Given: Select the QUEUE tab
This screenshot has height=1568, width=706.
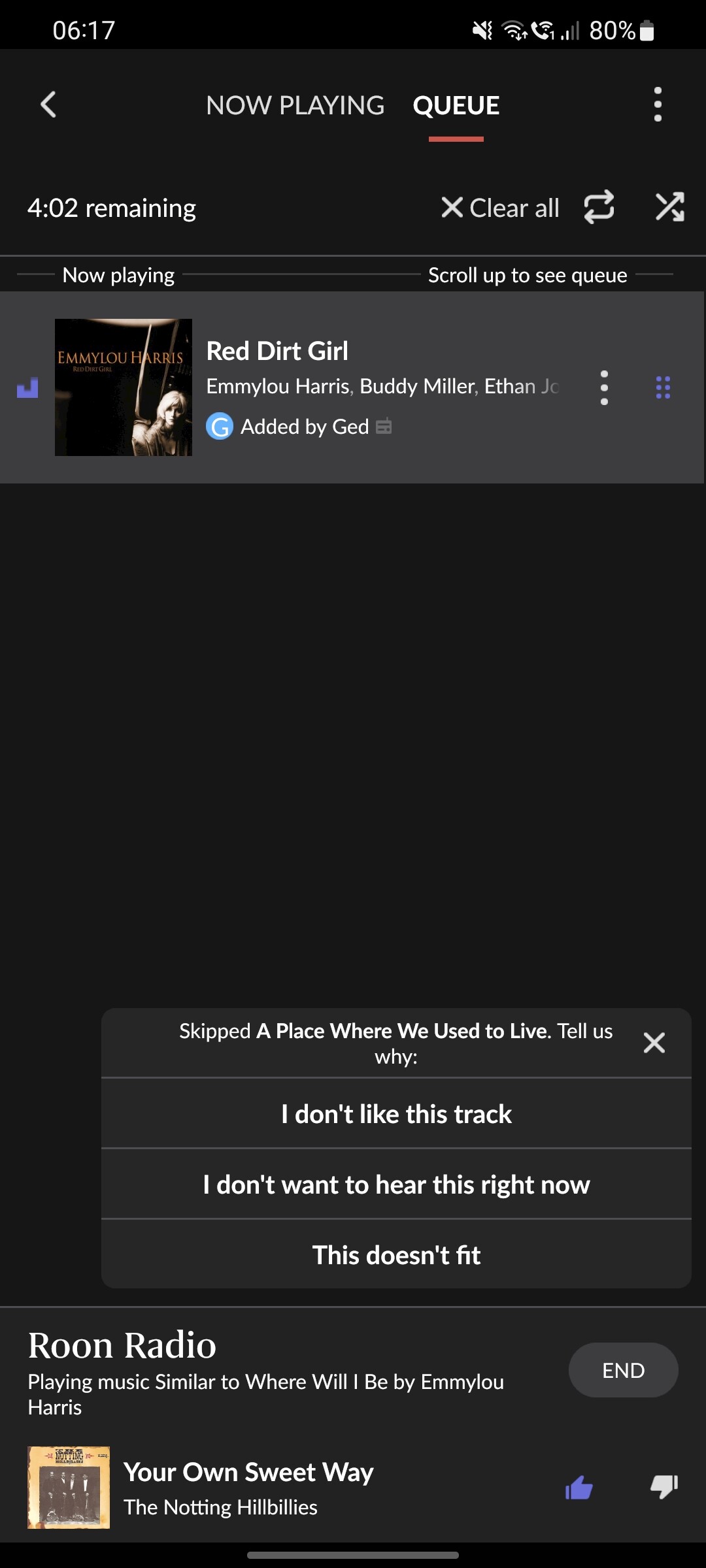Looking at the screenshot, I should tap(456, 105).
